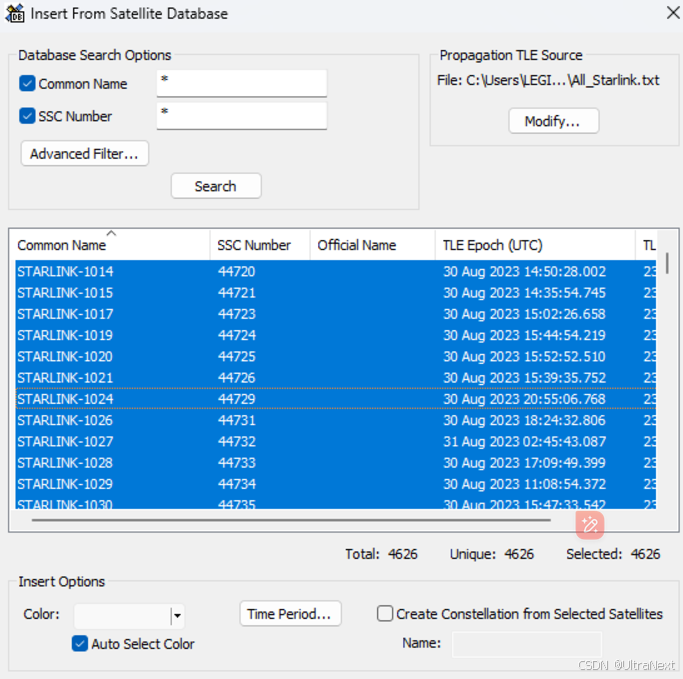Select STARLINK-1019 row
The height and width of the screenshot is (679, 683).
pos(335,335)
